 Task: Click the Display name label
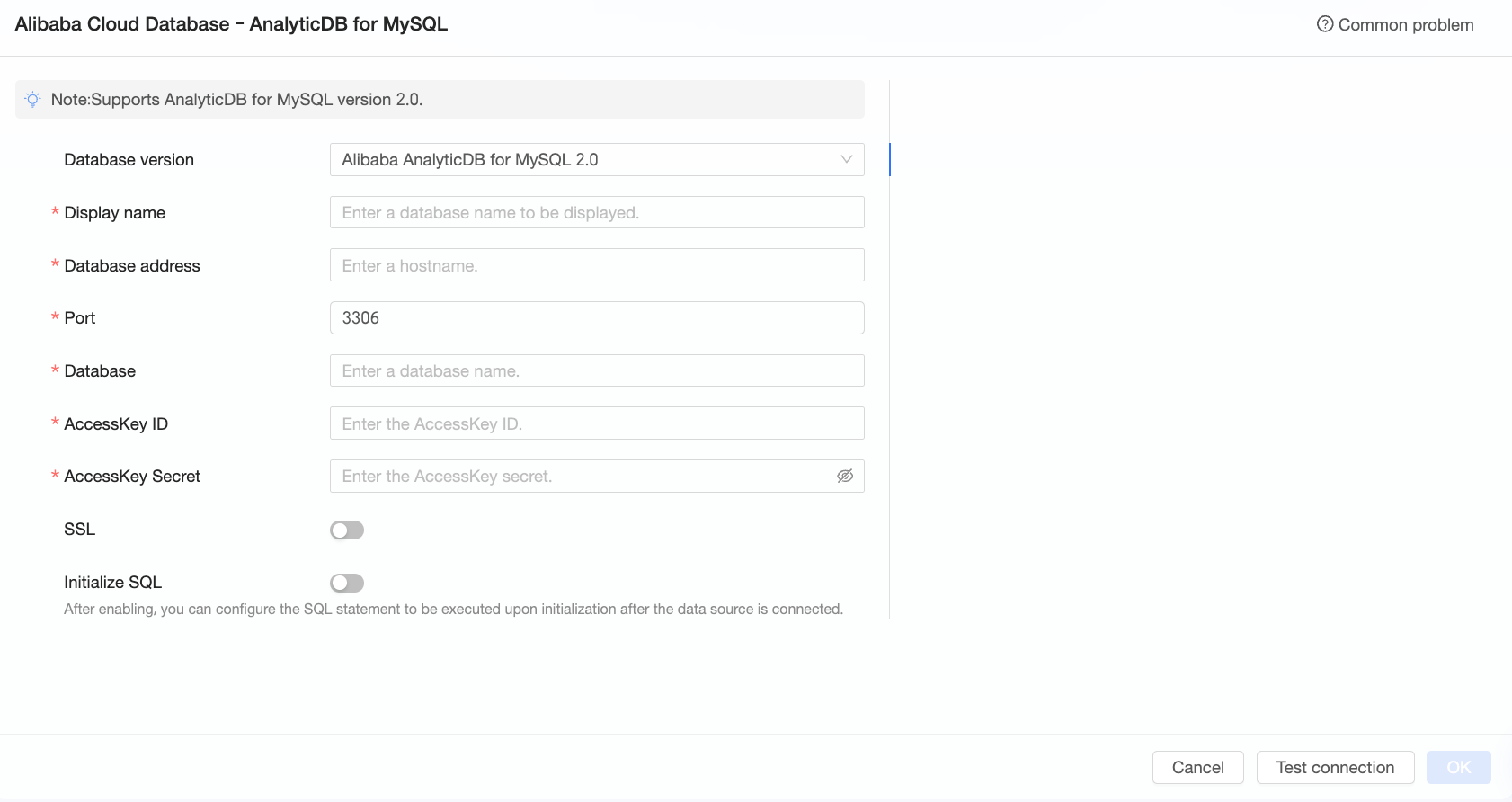tap(115, 213)
